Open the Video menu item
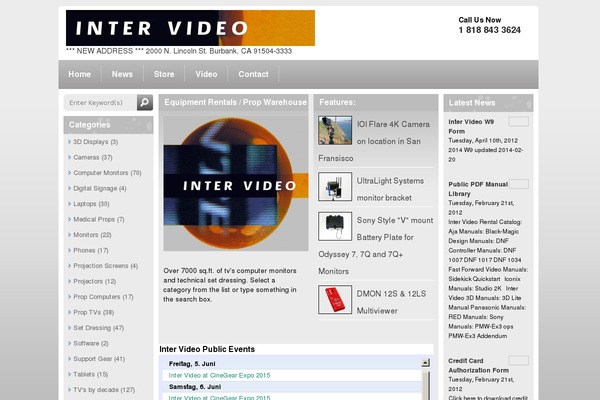Image resolution: width=600 pixels, height=400 pixels. (206, 74)
